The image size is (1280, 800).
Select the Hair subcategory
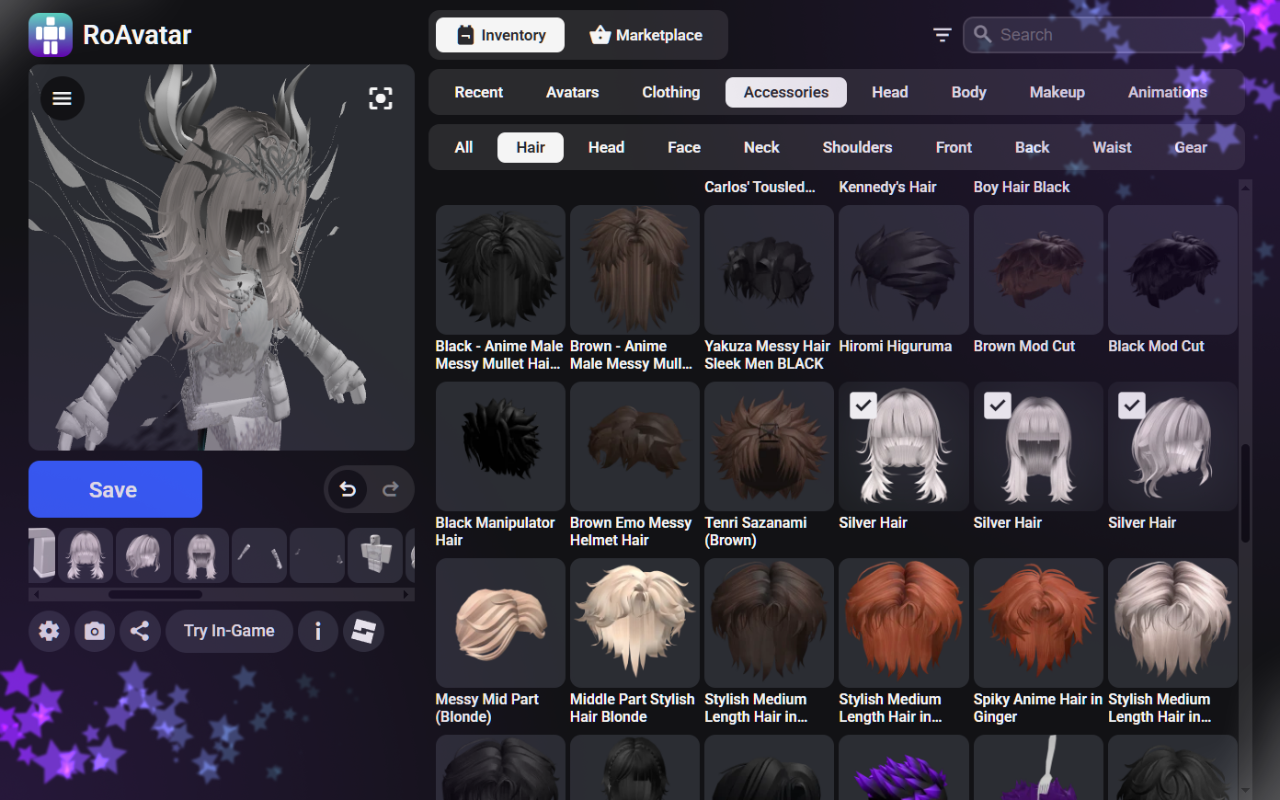[531, 147]
